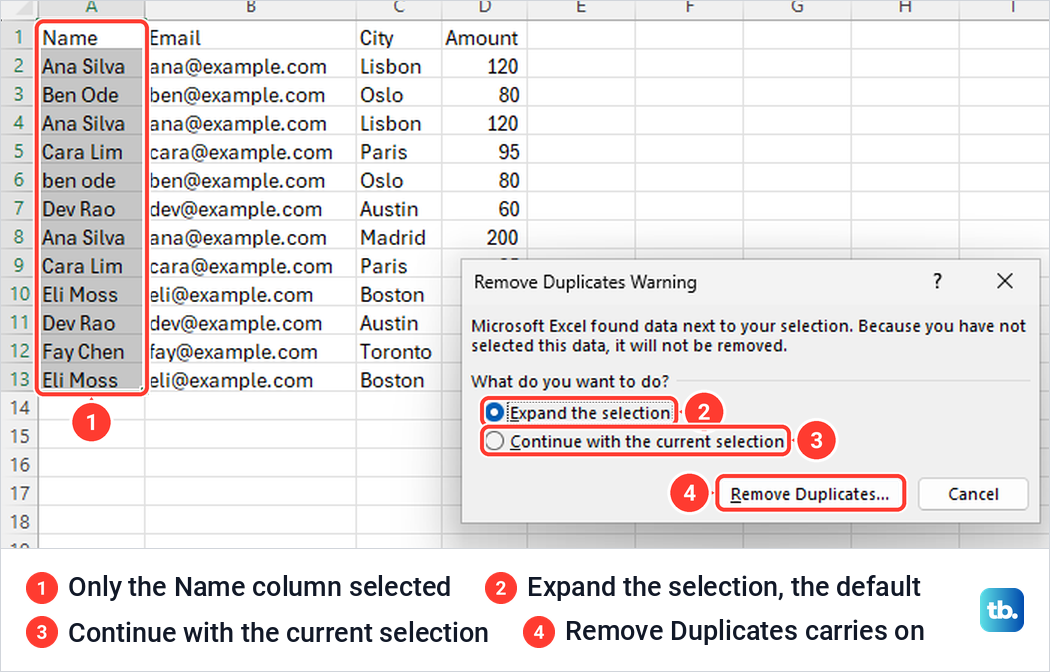Select row 14 header
This screenshot has width=1050, height=672.
pyautogui.click(x=19, y=408)
